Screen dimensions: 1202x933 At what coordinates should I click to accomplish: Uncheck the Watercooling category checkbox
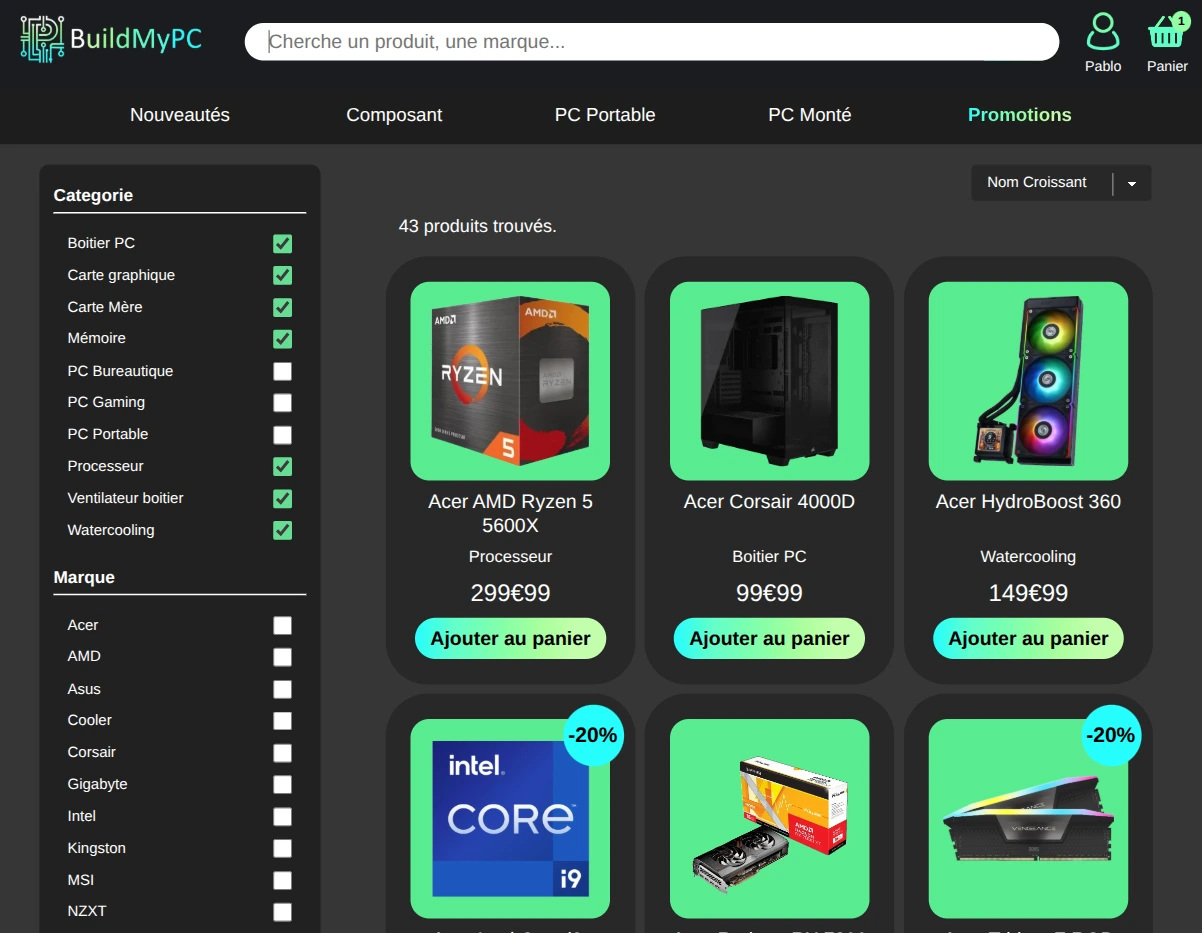[x=283, y=530]
